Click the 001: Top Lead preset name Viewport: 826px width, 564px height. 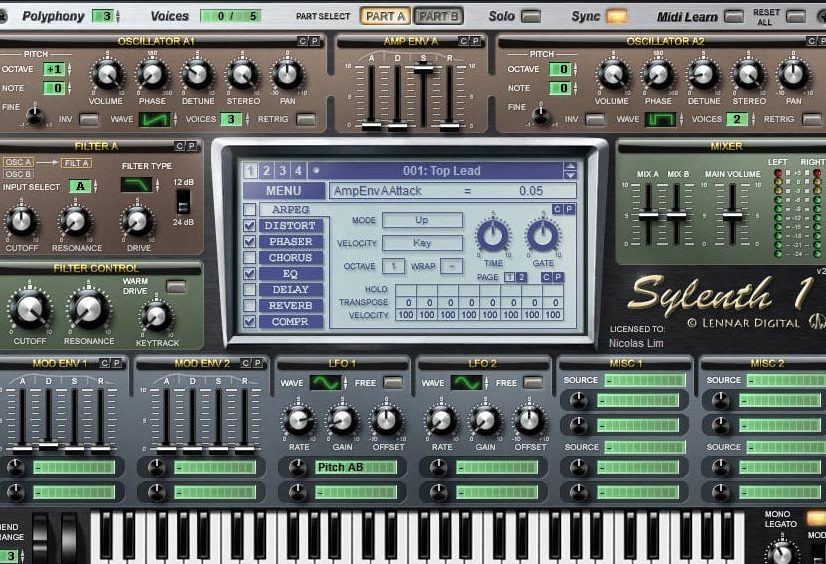(441, 171)
